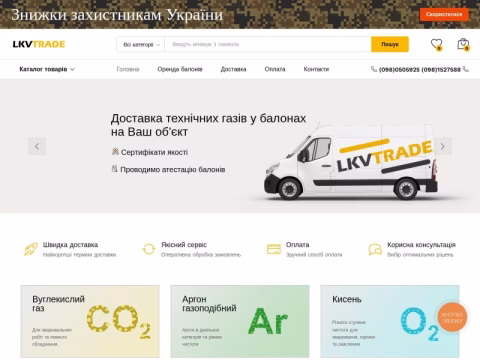
Task: Click the Якісний сервіс heading
Action: click(184, 245)
